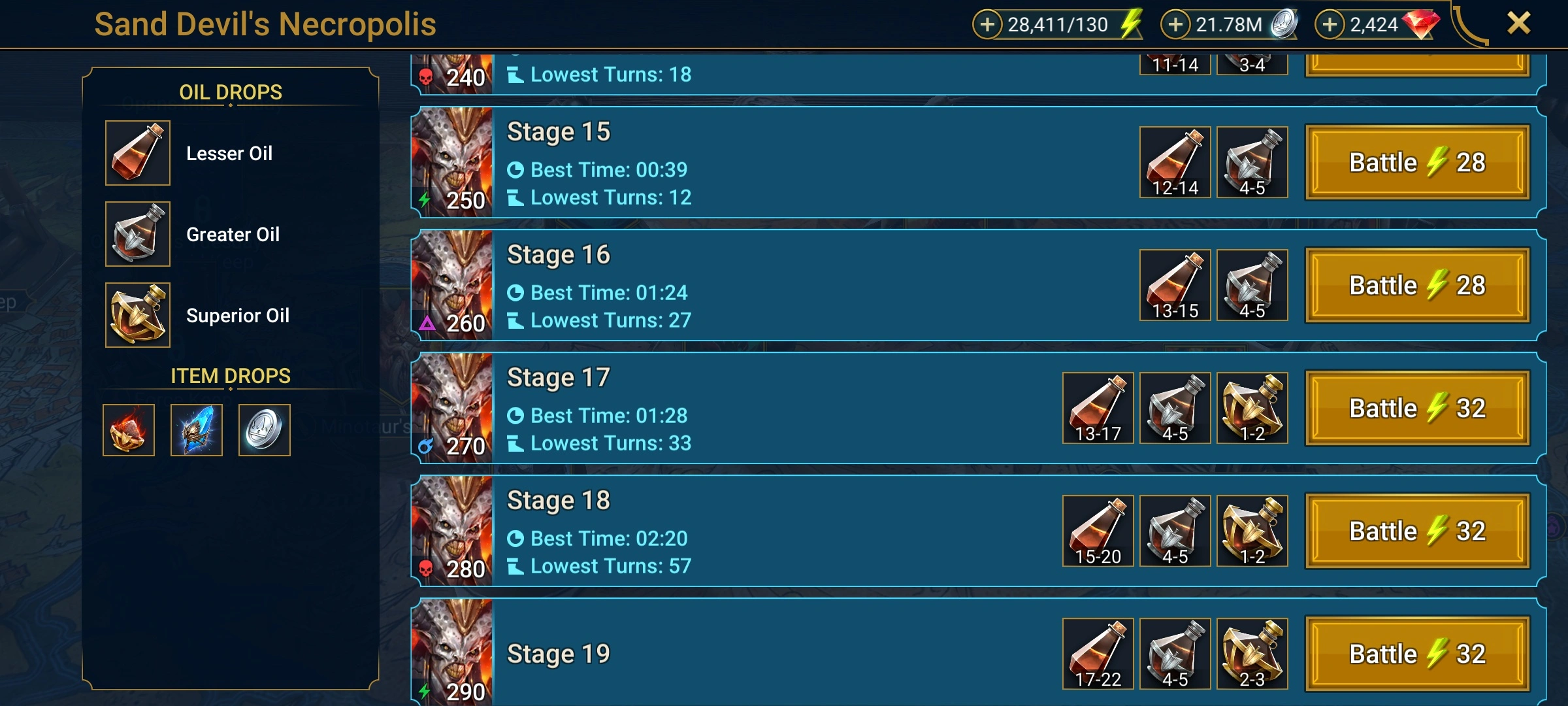Tap the Greater Oil icon in Oil Drops

[138, 234]
